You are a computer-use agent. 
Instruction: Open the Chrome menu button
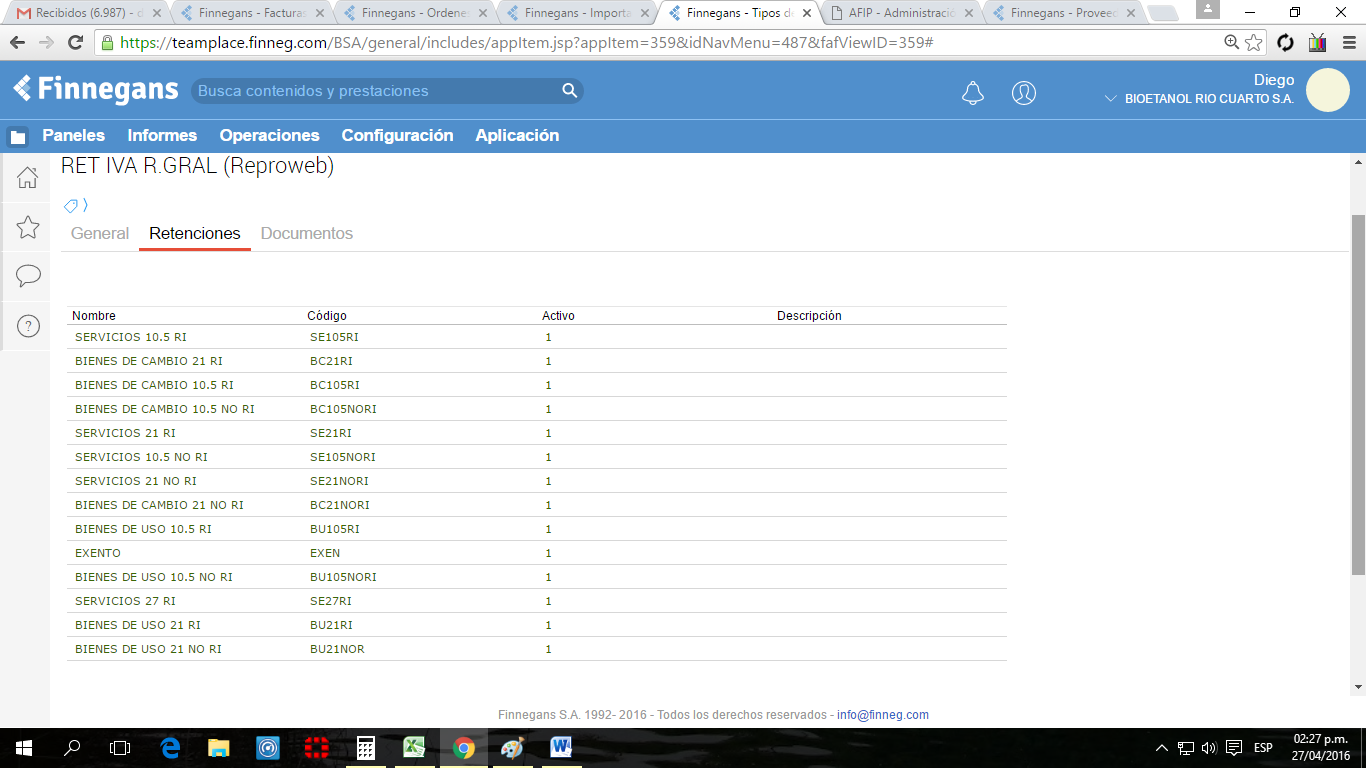click(x=1349, y=43)
